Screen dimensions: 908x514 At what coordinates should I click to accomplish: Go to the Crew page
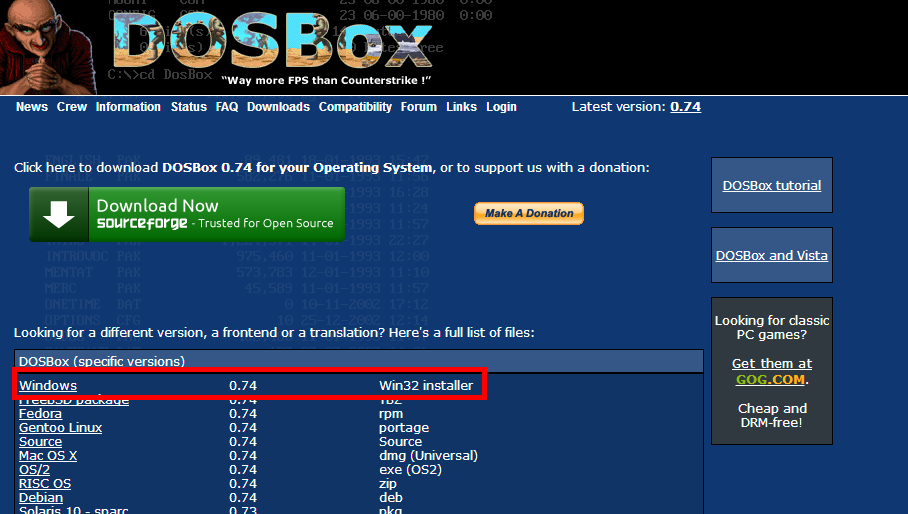tap(72, 107)
